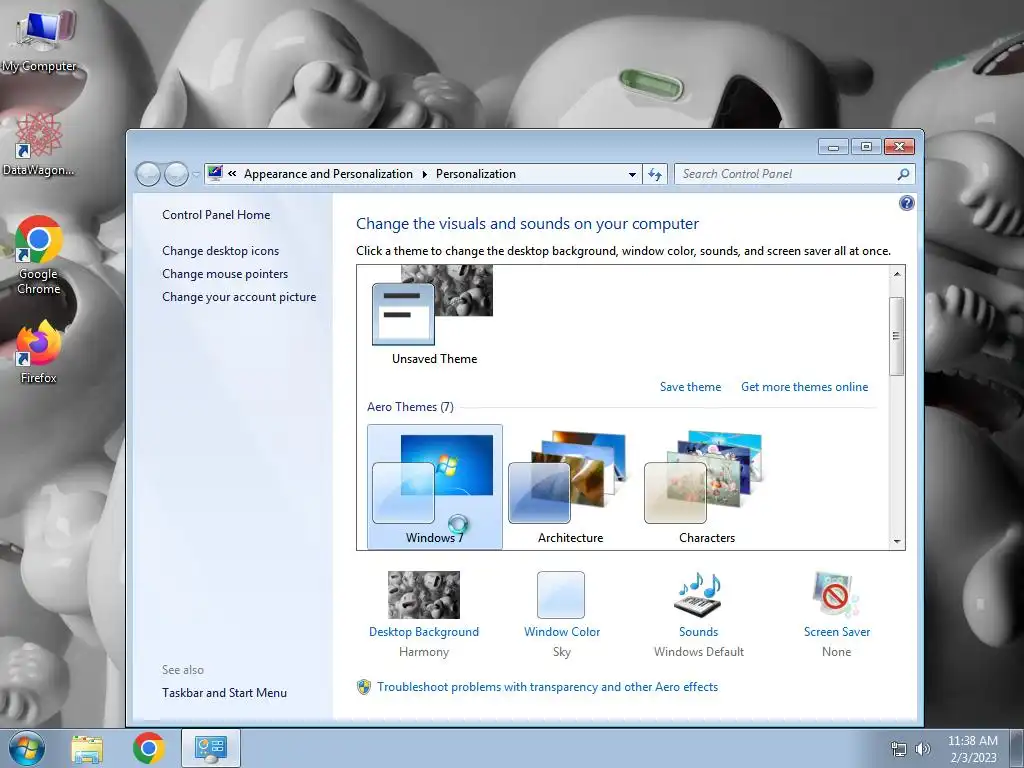
Task: Click the Back navigation arrow
Action: (x=148, y=174)
